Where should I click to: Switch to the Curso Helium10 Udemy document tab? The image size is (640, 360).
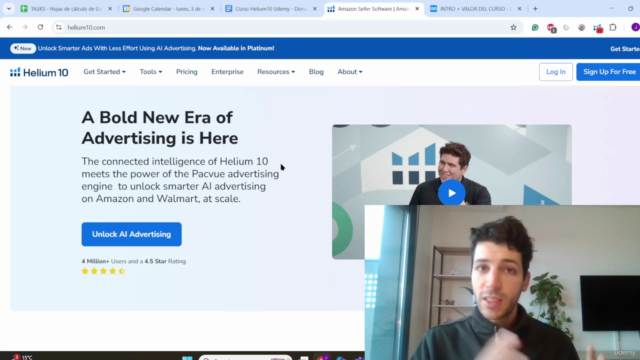point(271,9)
